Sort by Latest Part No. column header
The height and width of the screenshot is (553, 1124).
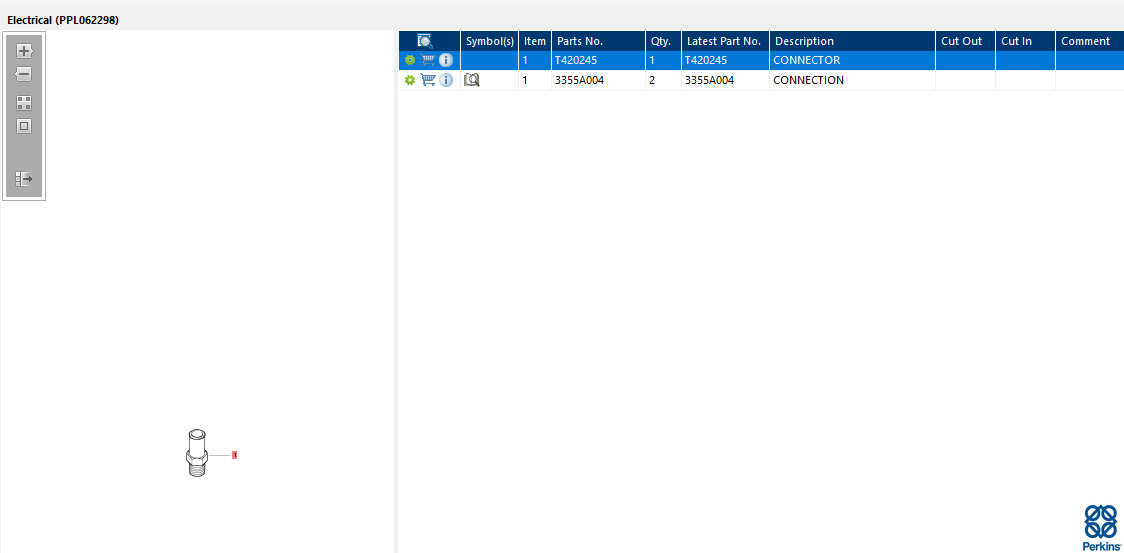725,41
